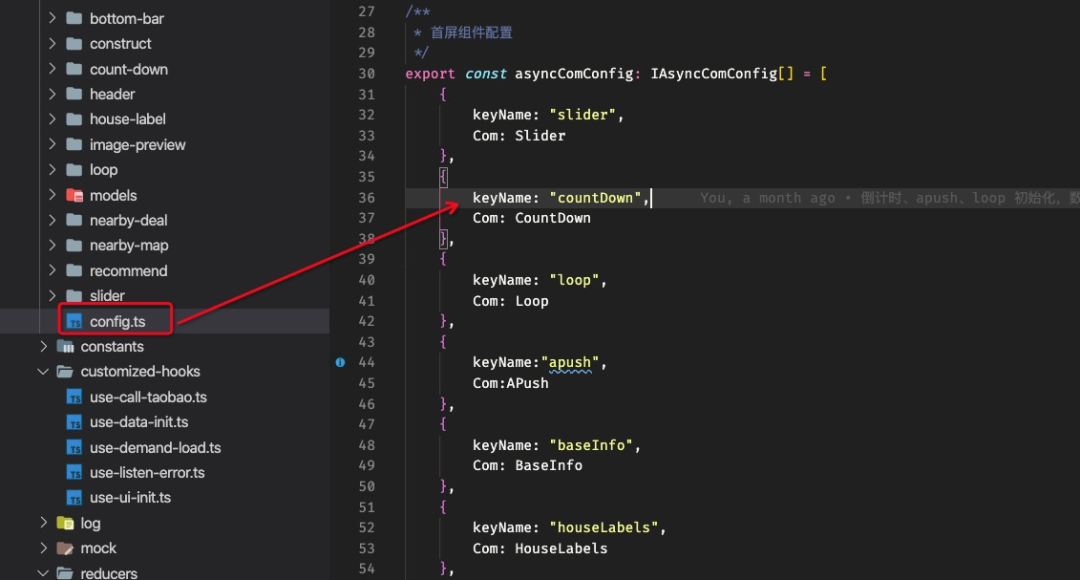The image size is (1080, 580).
Task: Click the "houseLabels" string on line 52
Action: point(603,528)
